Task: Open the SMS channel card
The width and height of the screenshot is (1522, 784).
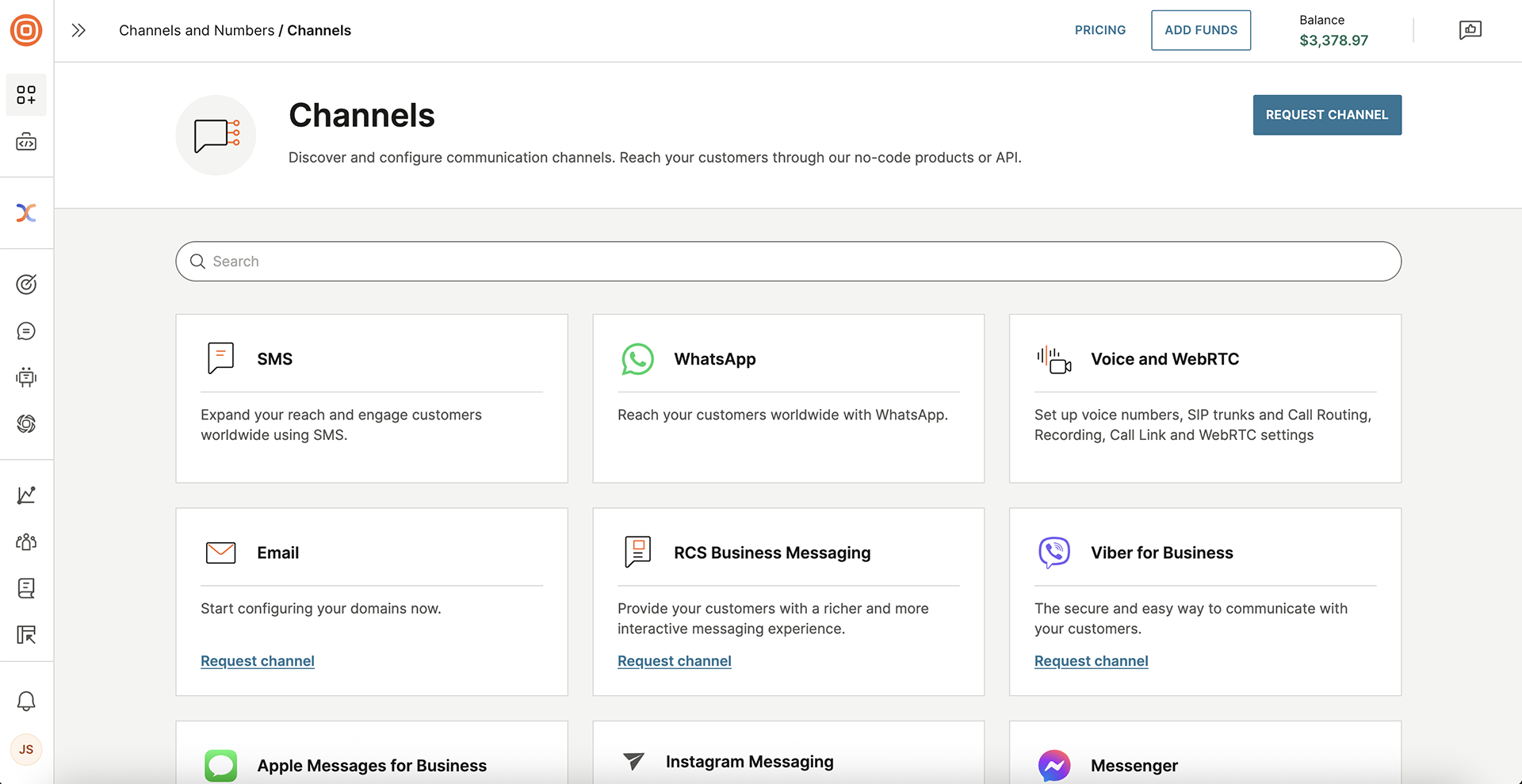Action: point(371,398)
